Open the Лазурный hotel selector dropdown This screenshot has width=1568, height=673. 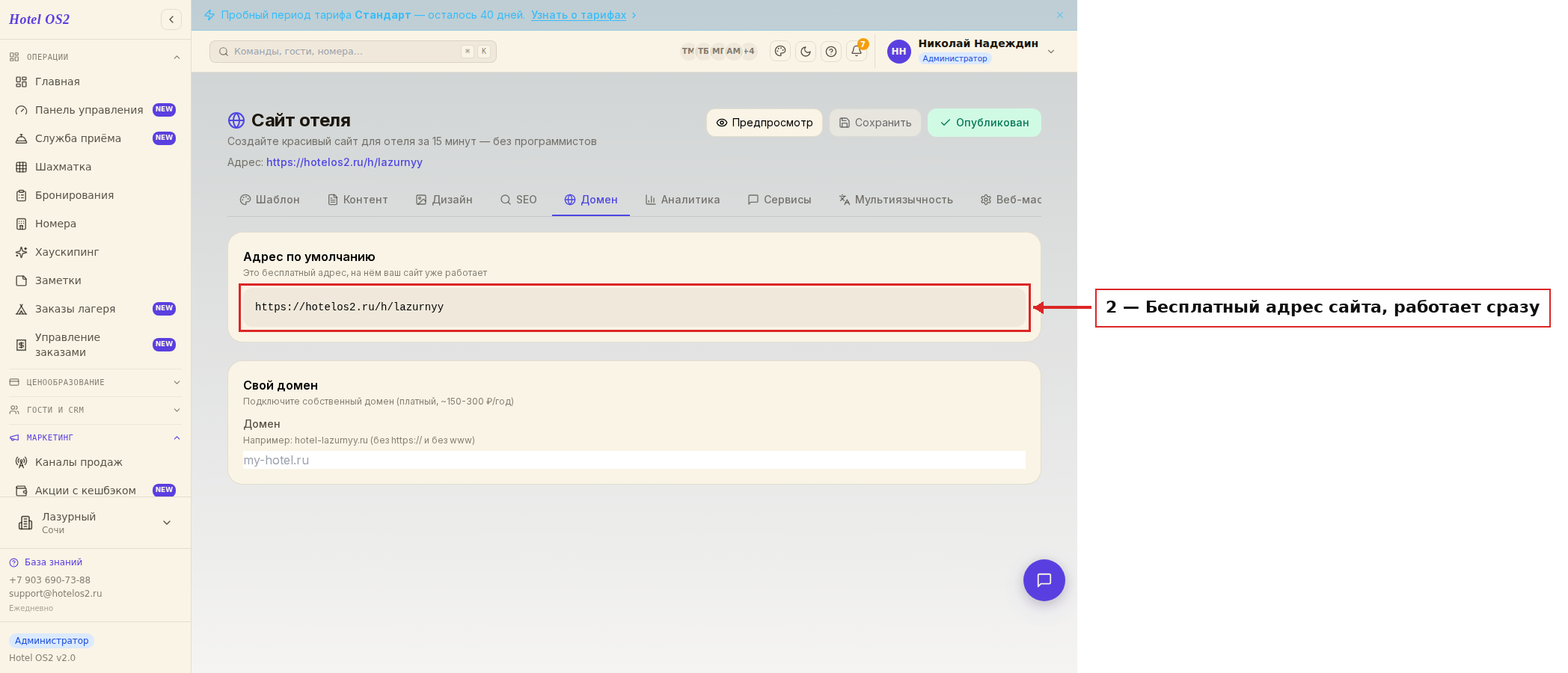coord(95,523)
